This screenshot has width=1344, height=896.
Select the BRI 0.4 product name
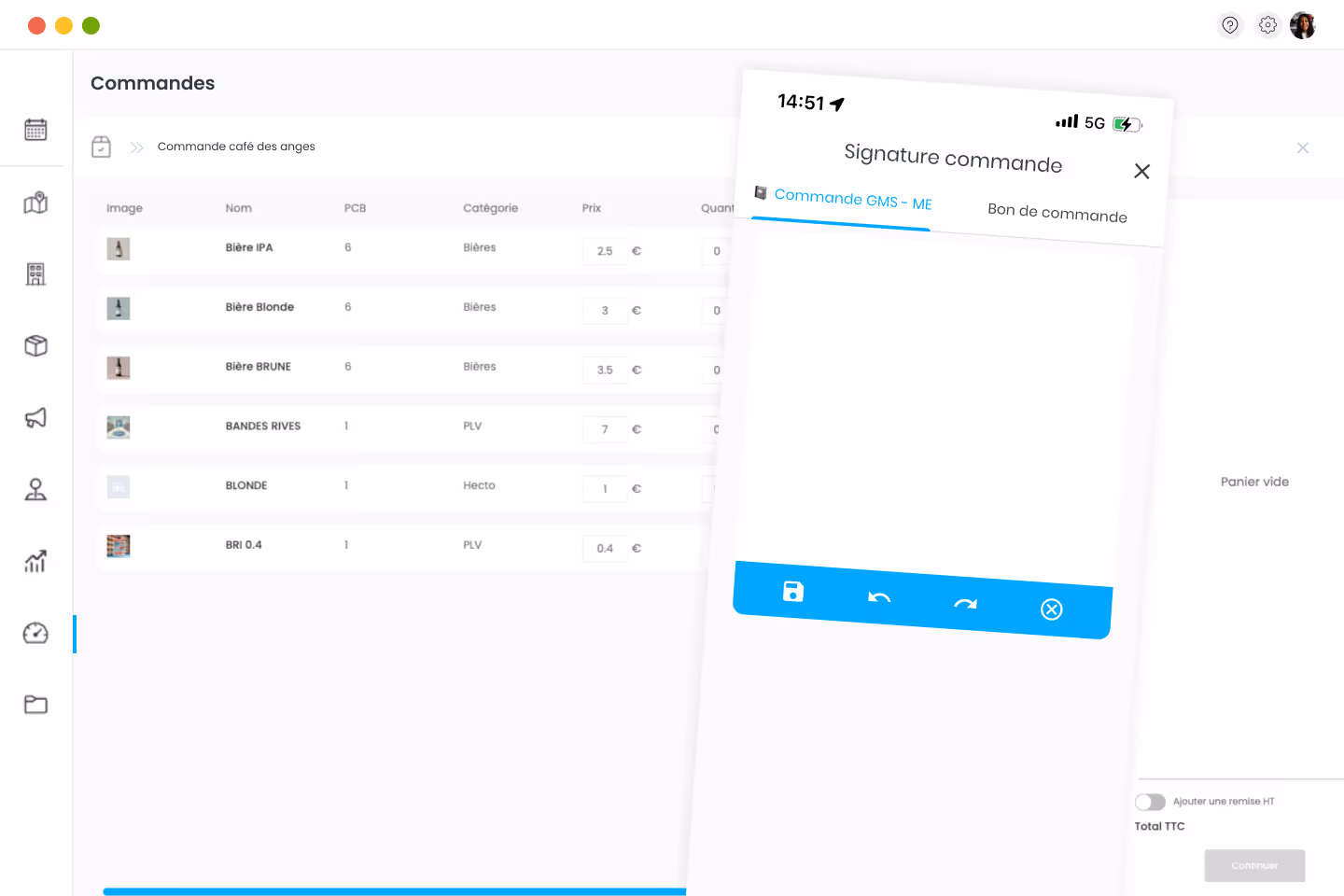(x=244, y=545)
